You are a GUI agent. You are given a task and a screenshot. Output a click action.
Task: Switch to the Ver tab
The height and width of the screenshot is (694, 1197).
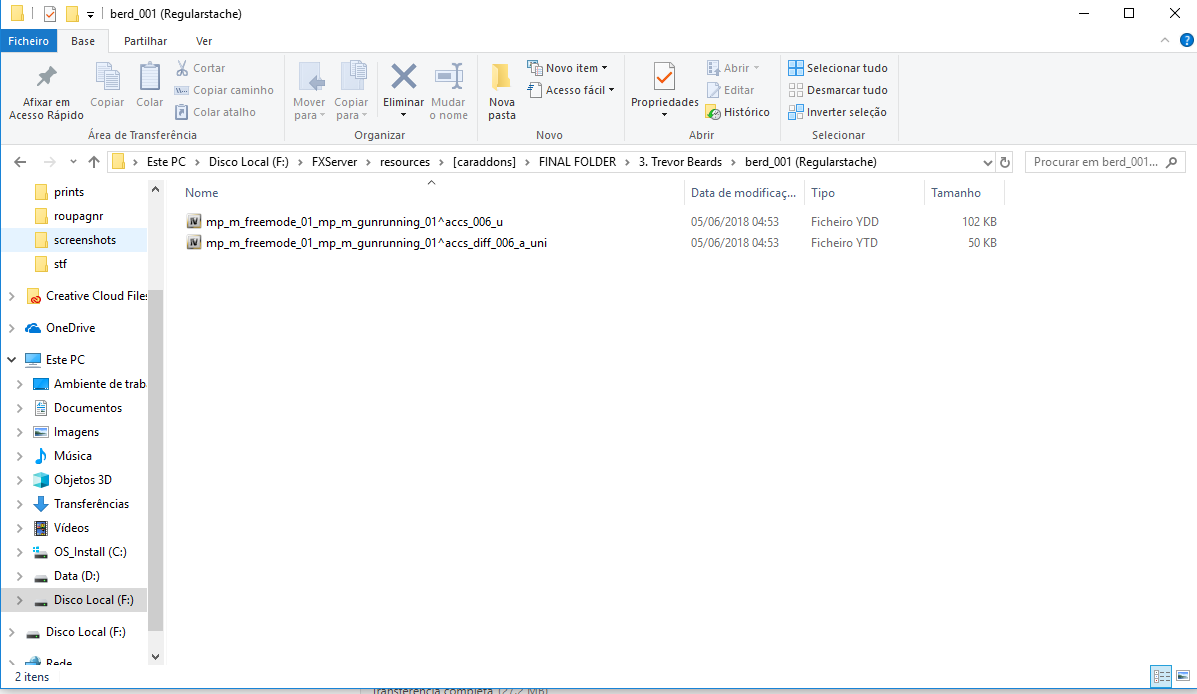point(204,41)
